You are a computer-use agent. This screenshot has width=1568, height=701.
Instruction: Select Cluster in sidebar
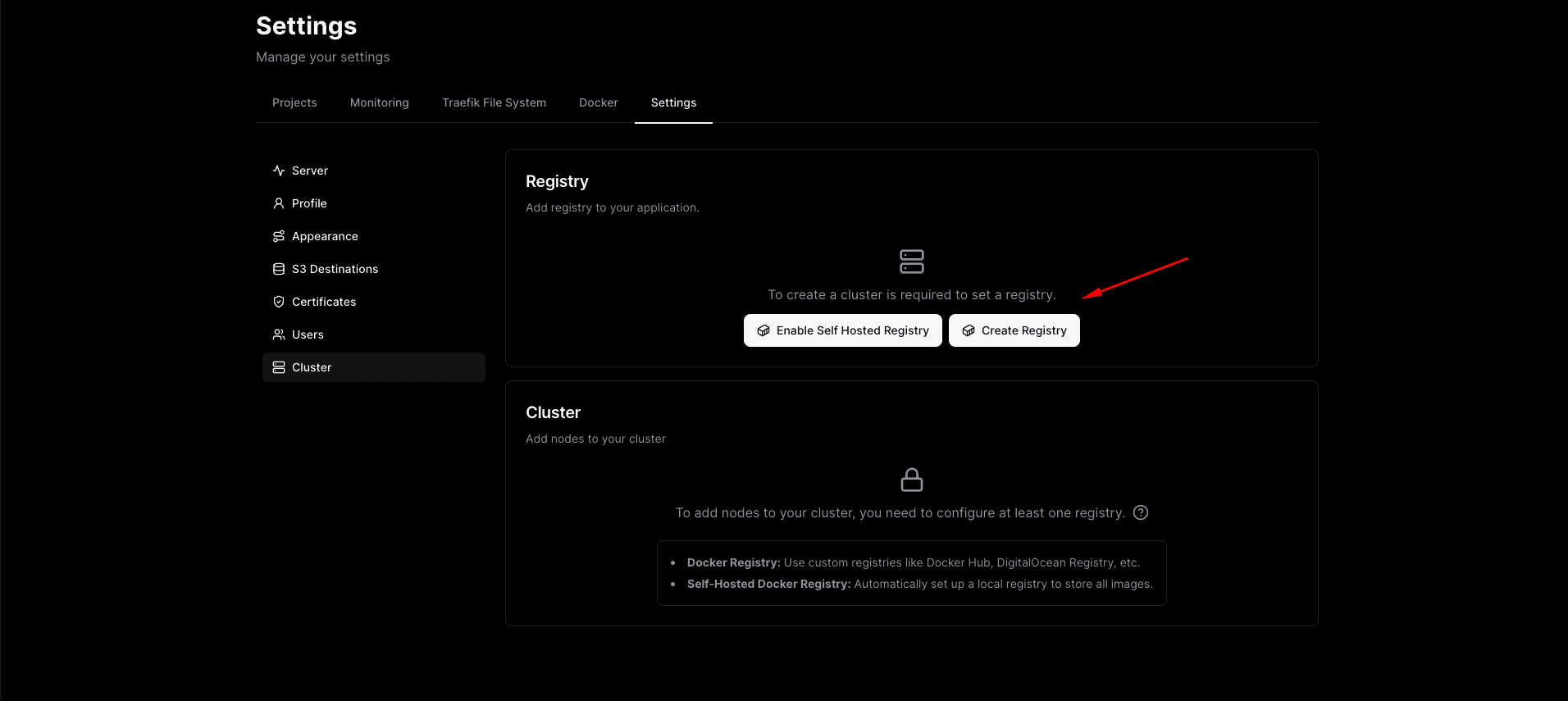tap(374, 367)
